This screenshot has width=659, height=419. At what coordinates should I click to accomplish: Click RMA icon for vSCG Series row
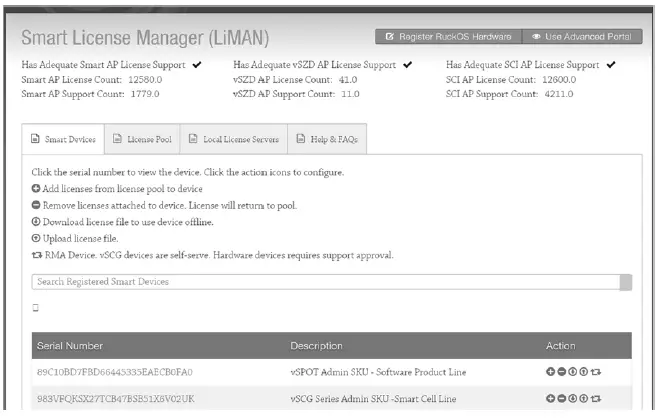pos(596,398)
